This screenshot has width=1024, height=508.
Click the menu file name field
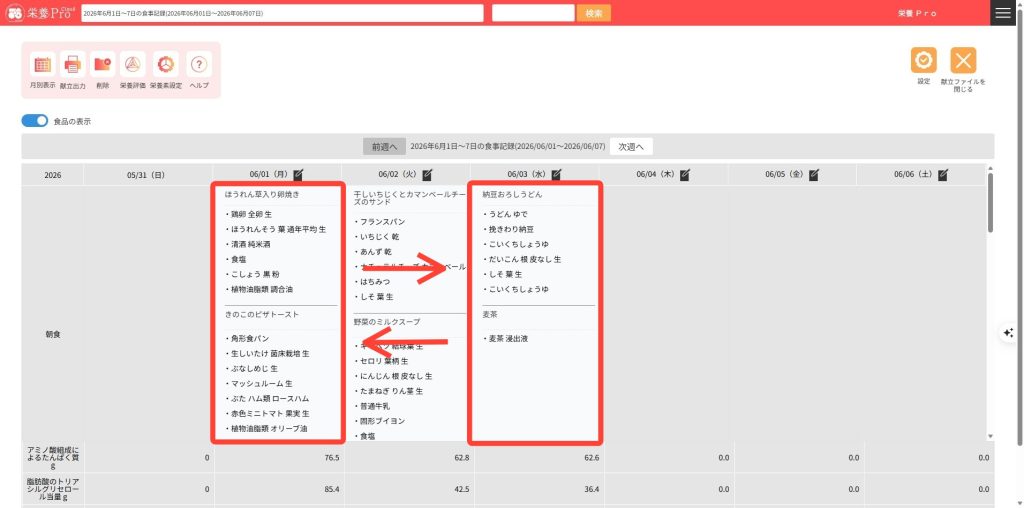[282, 13]
